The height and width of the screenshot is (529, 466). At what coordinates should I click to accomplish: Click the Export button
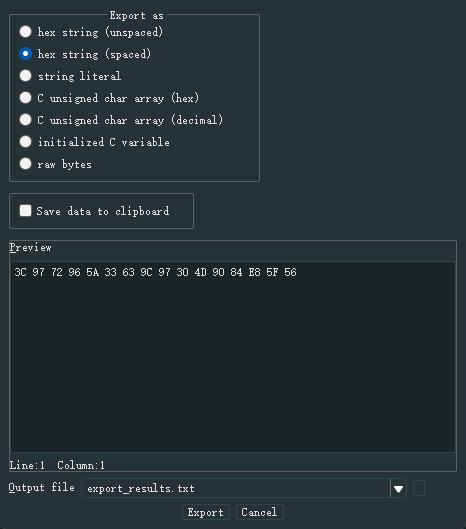pos(206,512)
